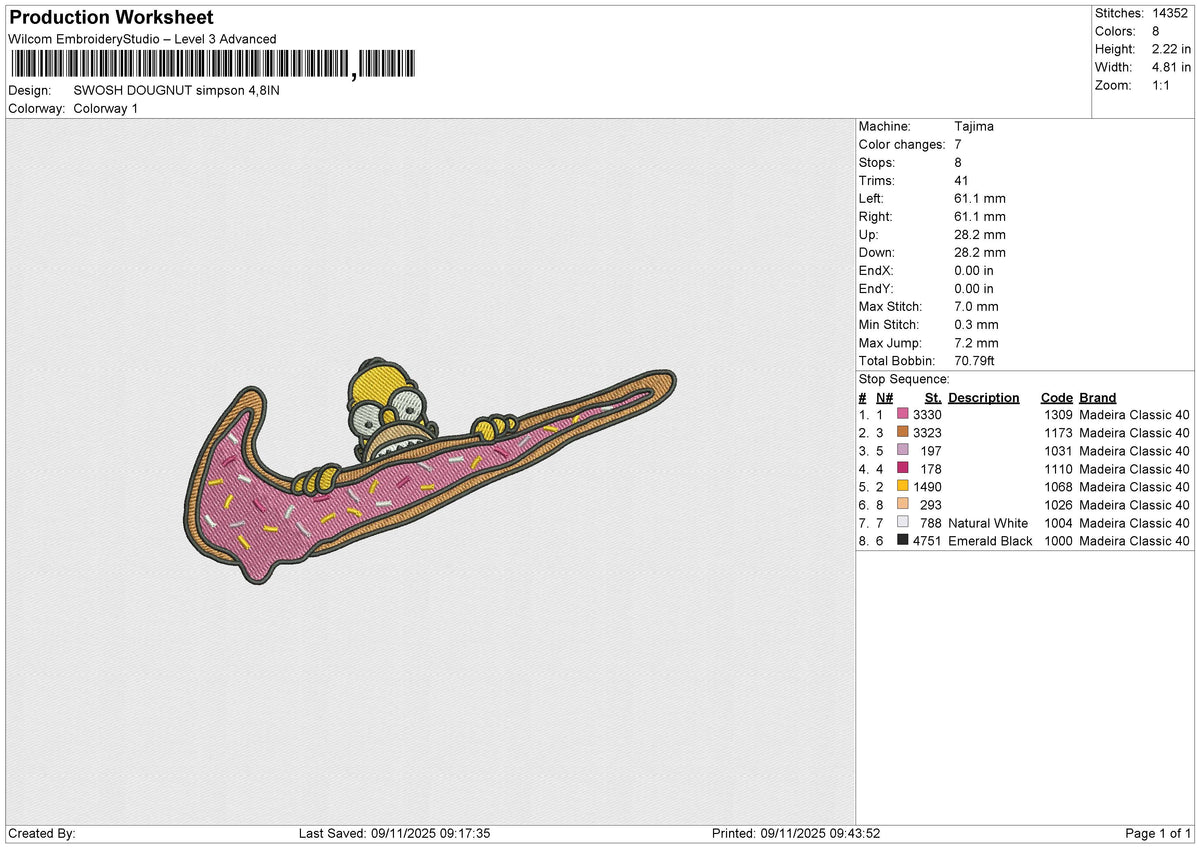Click the Colorway 1 value
The width and height of the screenshot is (1200, 848).
(x=106, y=108)
